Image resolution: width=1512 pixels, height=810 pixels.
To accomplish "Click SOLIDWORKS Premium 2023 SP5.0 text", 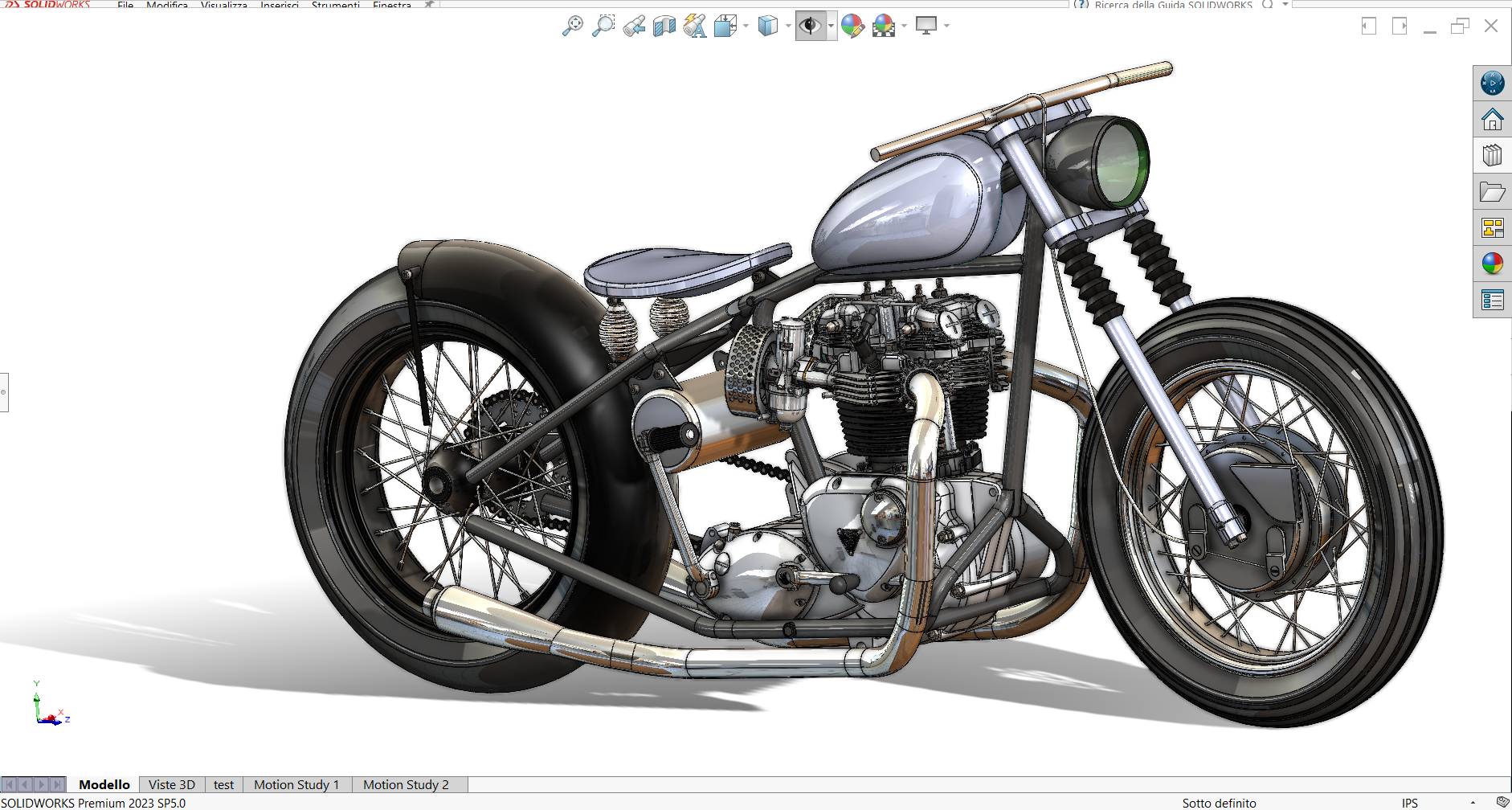I will tap(93, 803).
